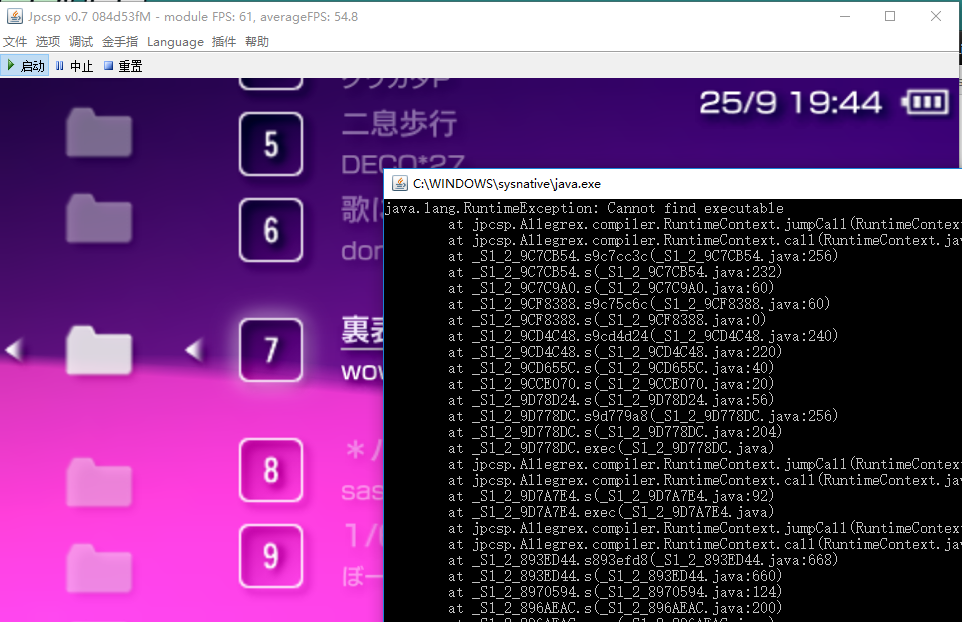Select the number 9 track badge
This screenshot has width=962, height=622.
point(271,556)
